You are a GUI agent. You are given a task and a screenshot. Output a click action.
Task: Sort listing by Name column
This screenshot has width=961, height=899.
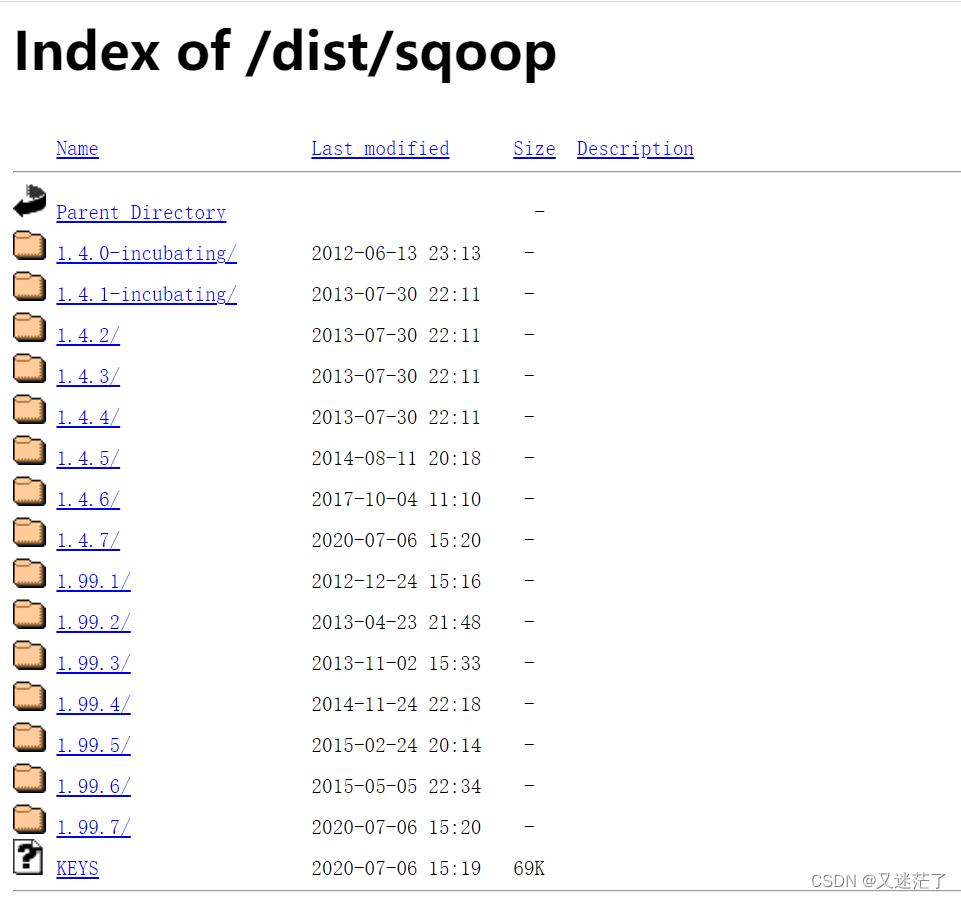click(x=77, y=148)
